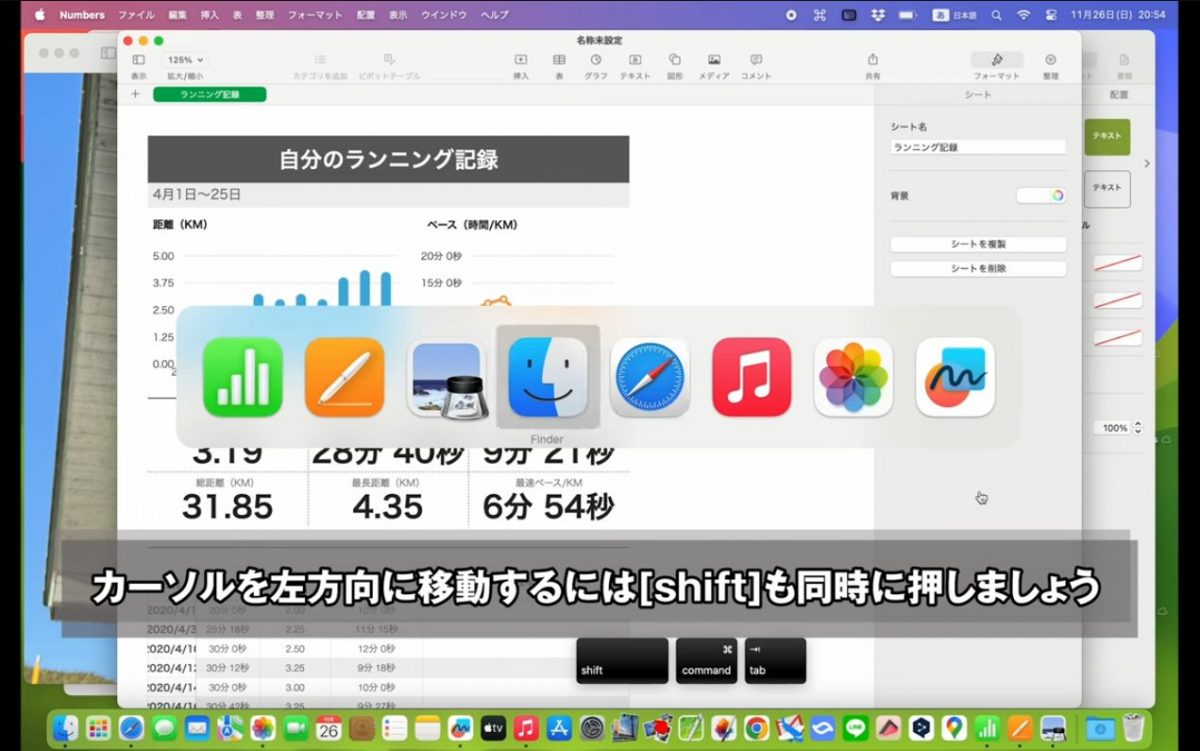Select Photos in the app switcher
The height and width of the screenshot is (751, 1200).
coord(854,377)
